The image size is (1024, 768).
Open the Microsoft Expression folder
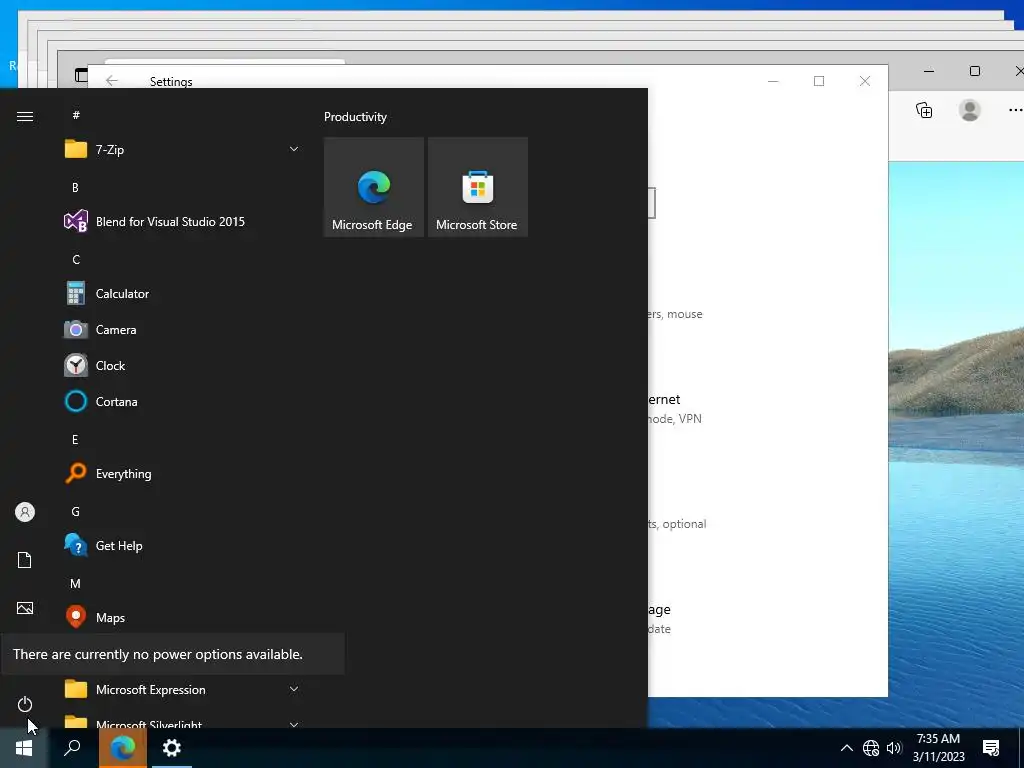pyautogui.click(x=183, y=690)
